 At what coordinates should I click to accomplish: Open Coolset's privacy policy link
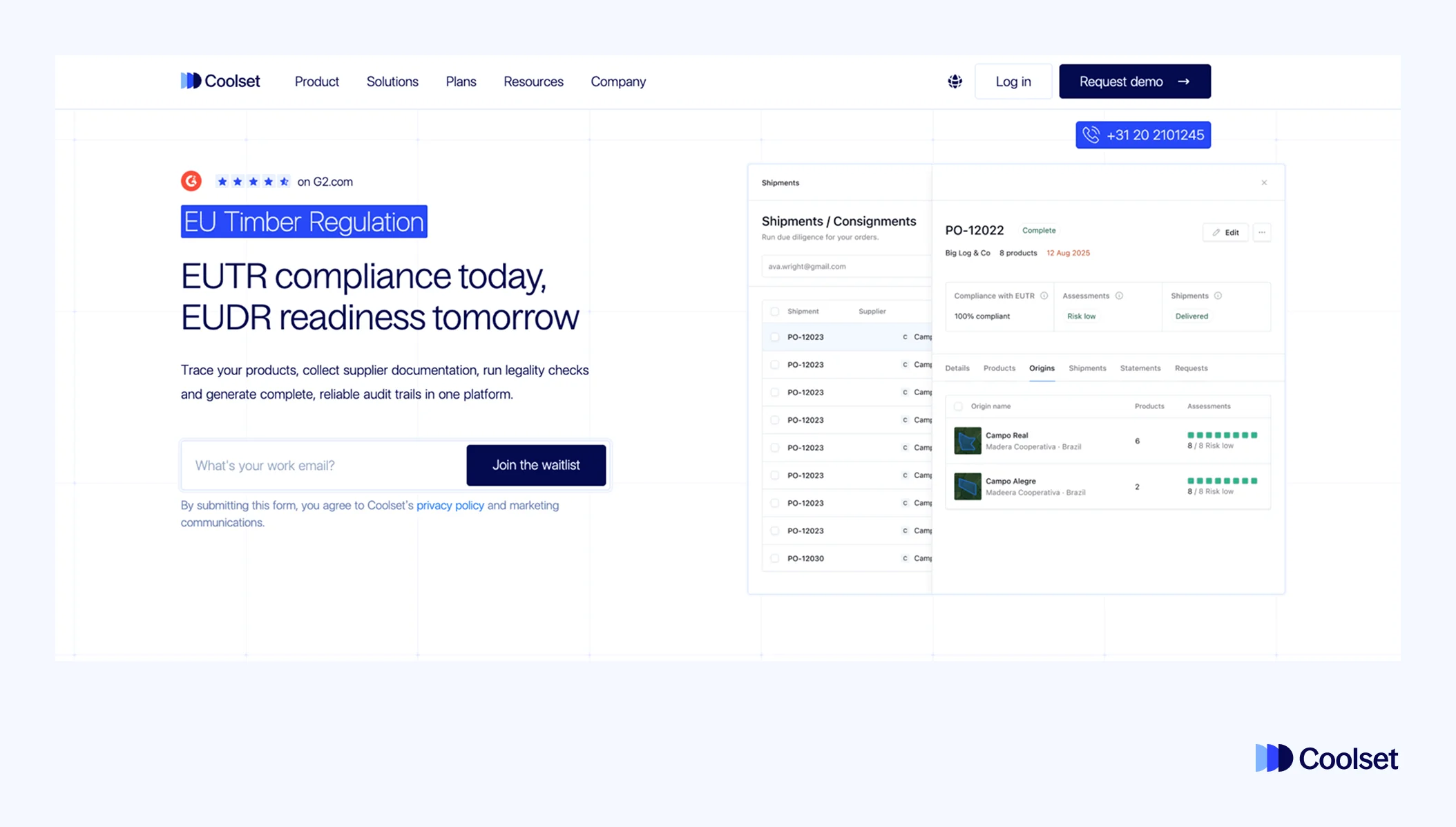pos(450,505)
